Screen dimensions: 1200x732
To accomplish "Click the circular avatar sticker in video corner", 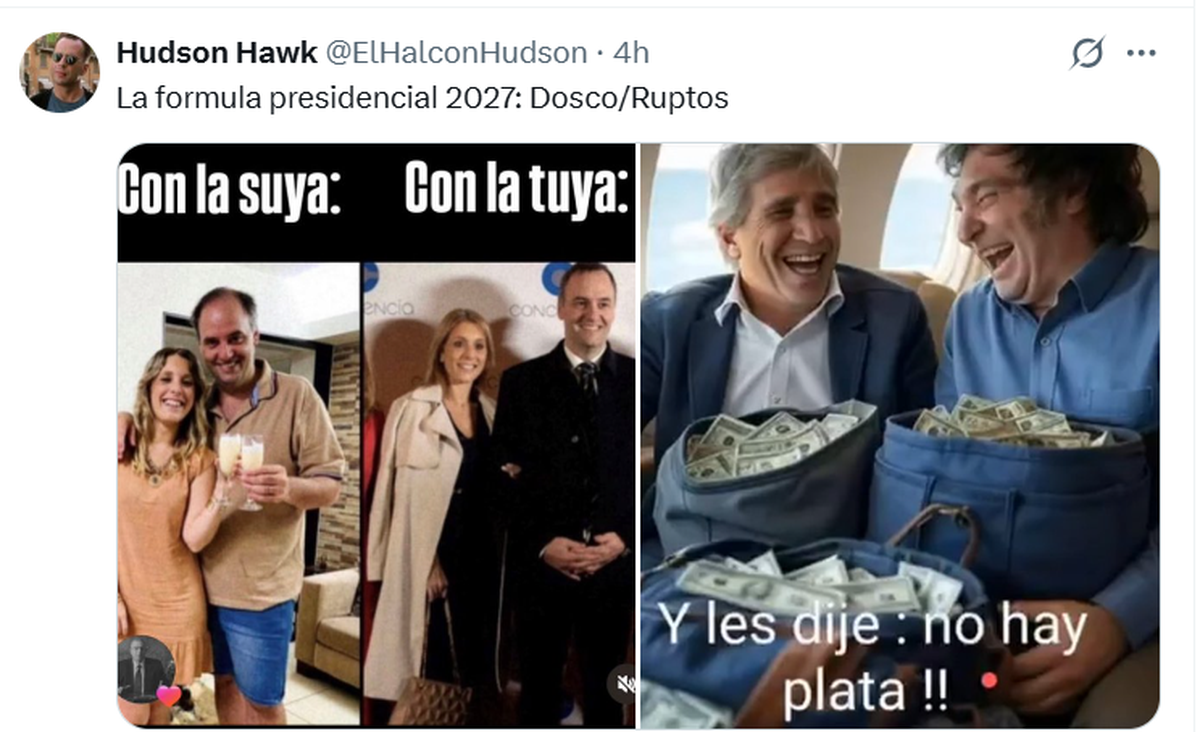I will tap(143, 668).
